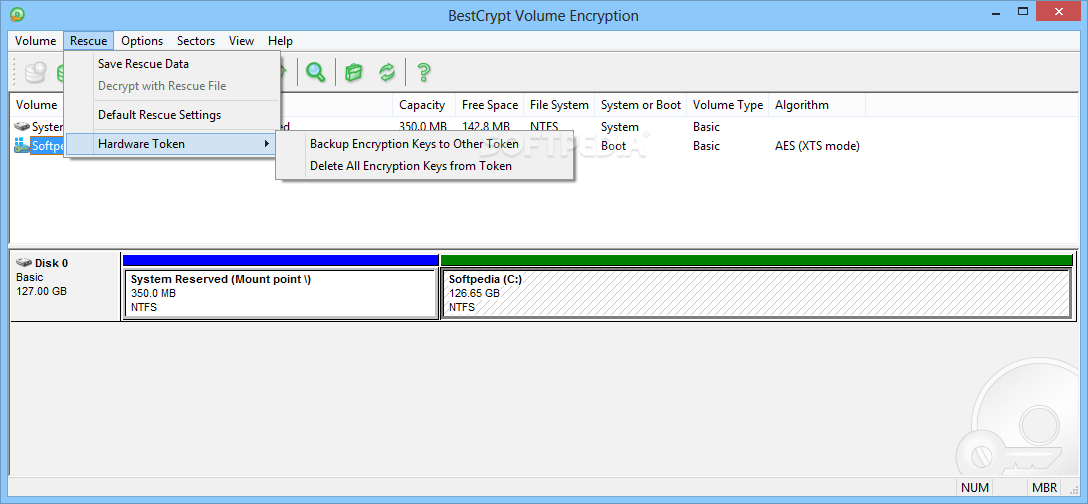Viewport: 1088px width, 504px height.
Task: Sort by the Free Space column header
Action: [490, 105]
